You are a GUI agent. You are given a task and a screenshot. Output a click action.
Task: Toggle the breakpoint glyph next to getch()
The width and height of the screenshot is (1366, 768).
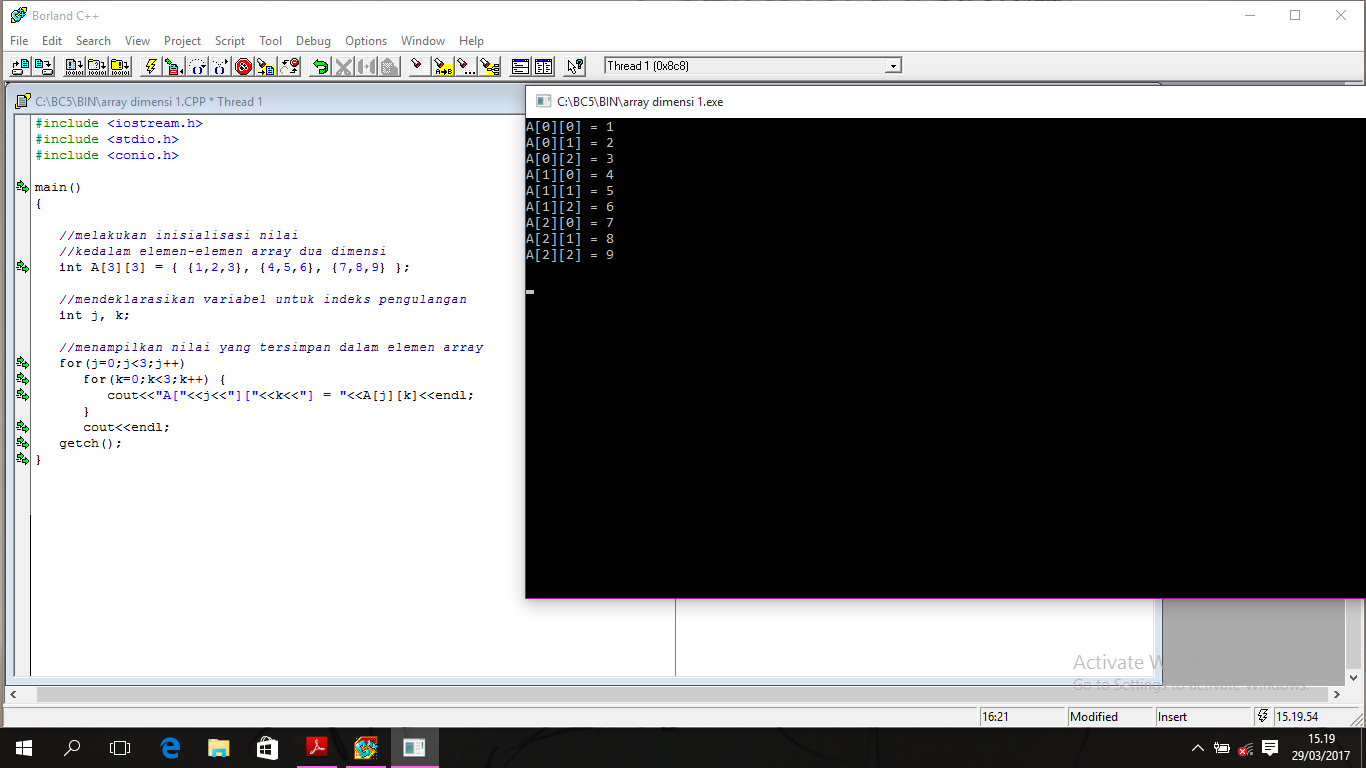coord(21,443)
